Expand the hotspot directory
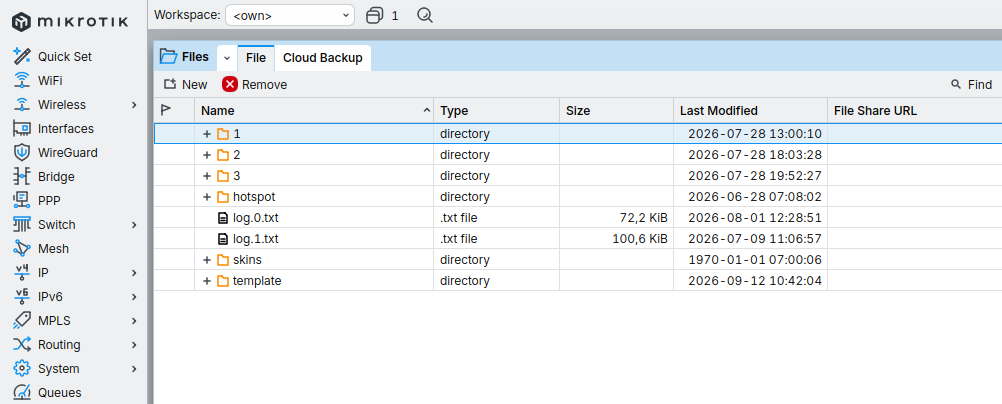Image resolution: width=1002 pixels, height=404 pixels. 206,197
